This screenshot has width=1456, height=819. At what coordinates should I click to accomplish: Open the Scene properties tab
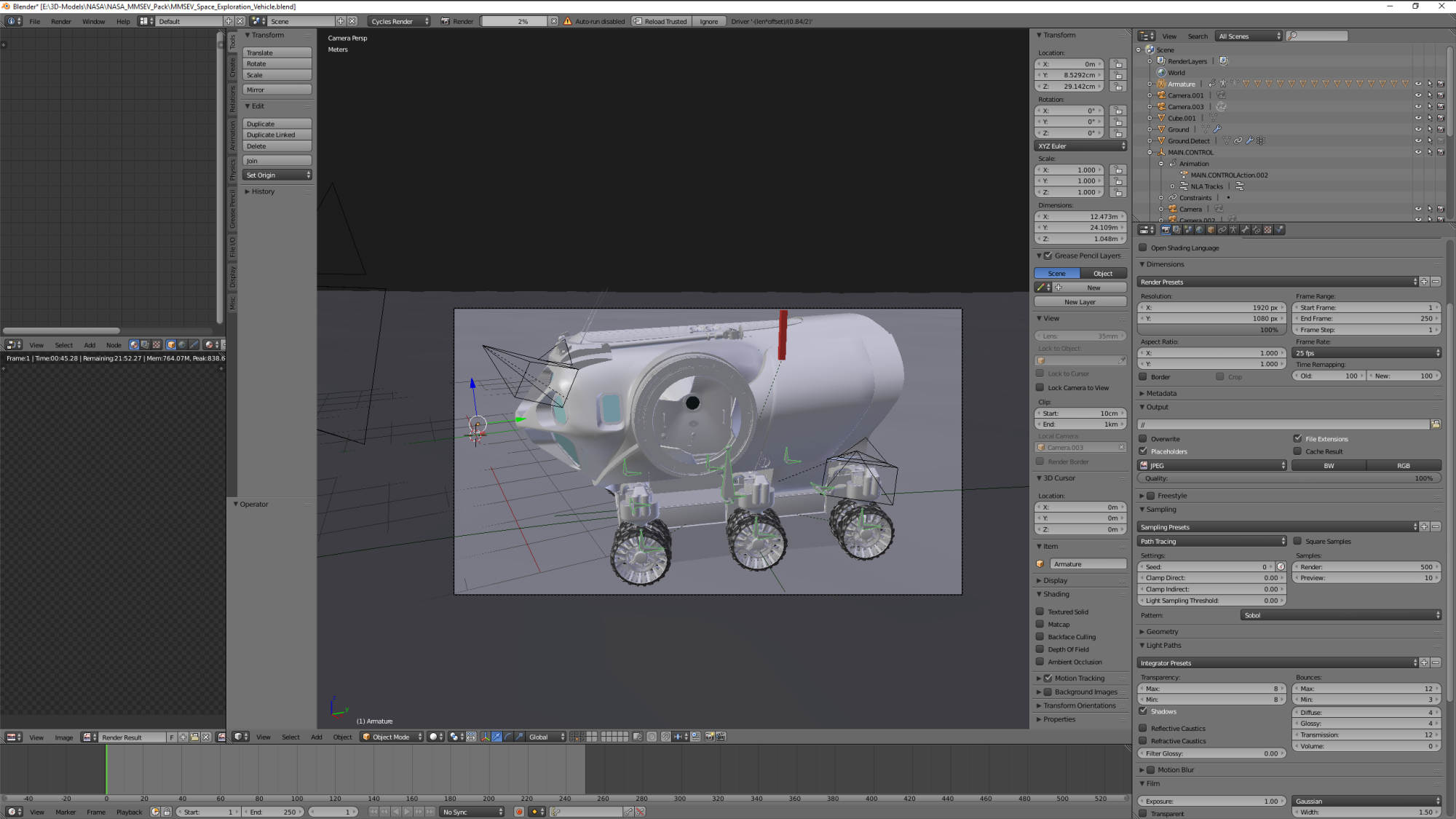1189,229
